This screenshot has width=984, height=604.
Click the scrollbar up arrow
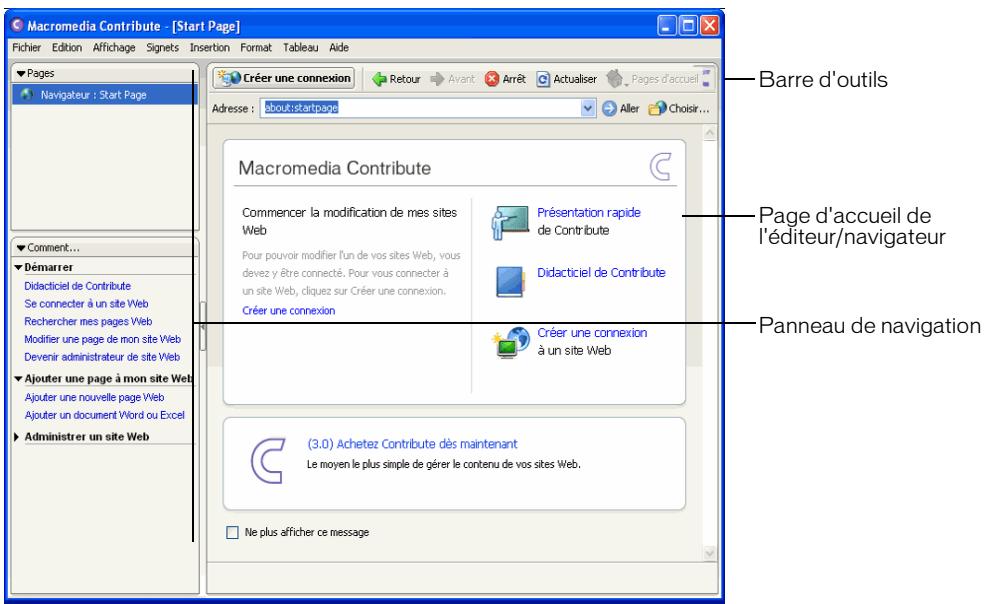point(710,133)
